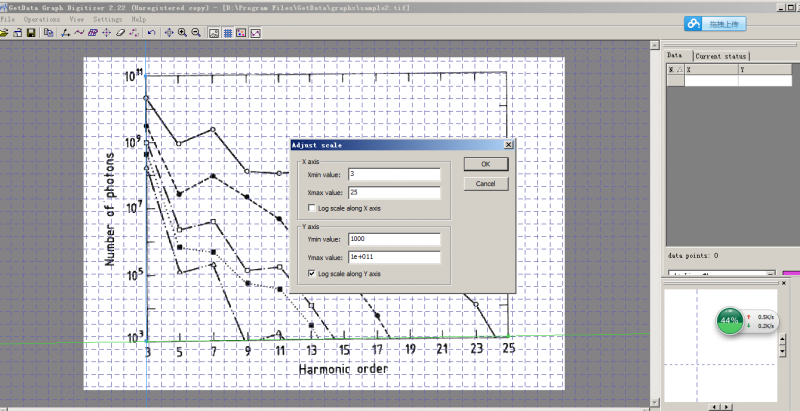Click the Copy data toolbar icon
800x411 pixels.
(48, 33)
